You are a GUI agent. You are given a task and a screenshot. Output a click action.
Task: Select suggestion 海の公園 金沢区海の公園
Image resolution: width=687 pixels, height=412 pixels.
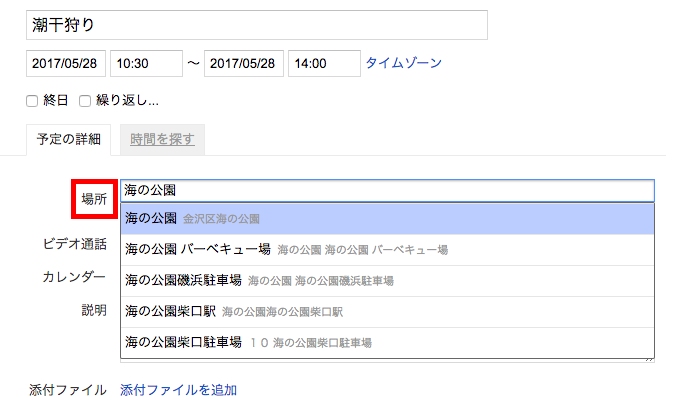point(387,218)
